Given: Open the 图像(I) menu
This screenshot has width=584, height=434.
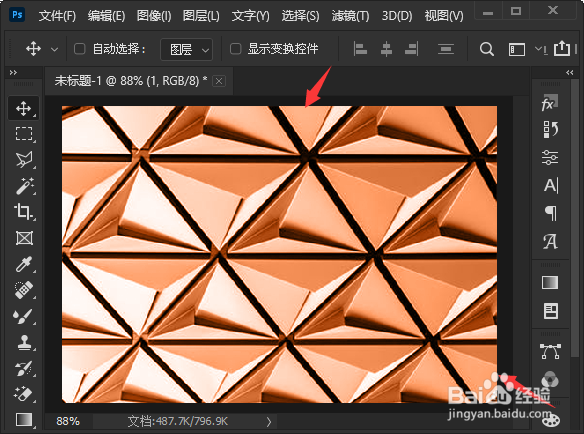Looking at the screenshot, I should pyautogui.click(x=154, y=16).
